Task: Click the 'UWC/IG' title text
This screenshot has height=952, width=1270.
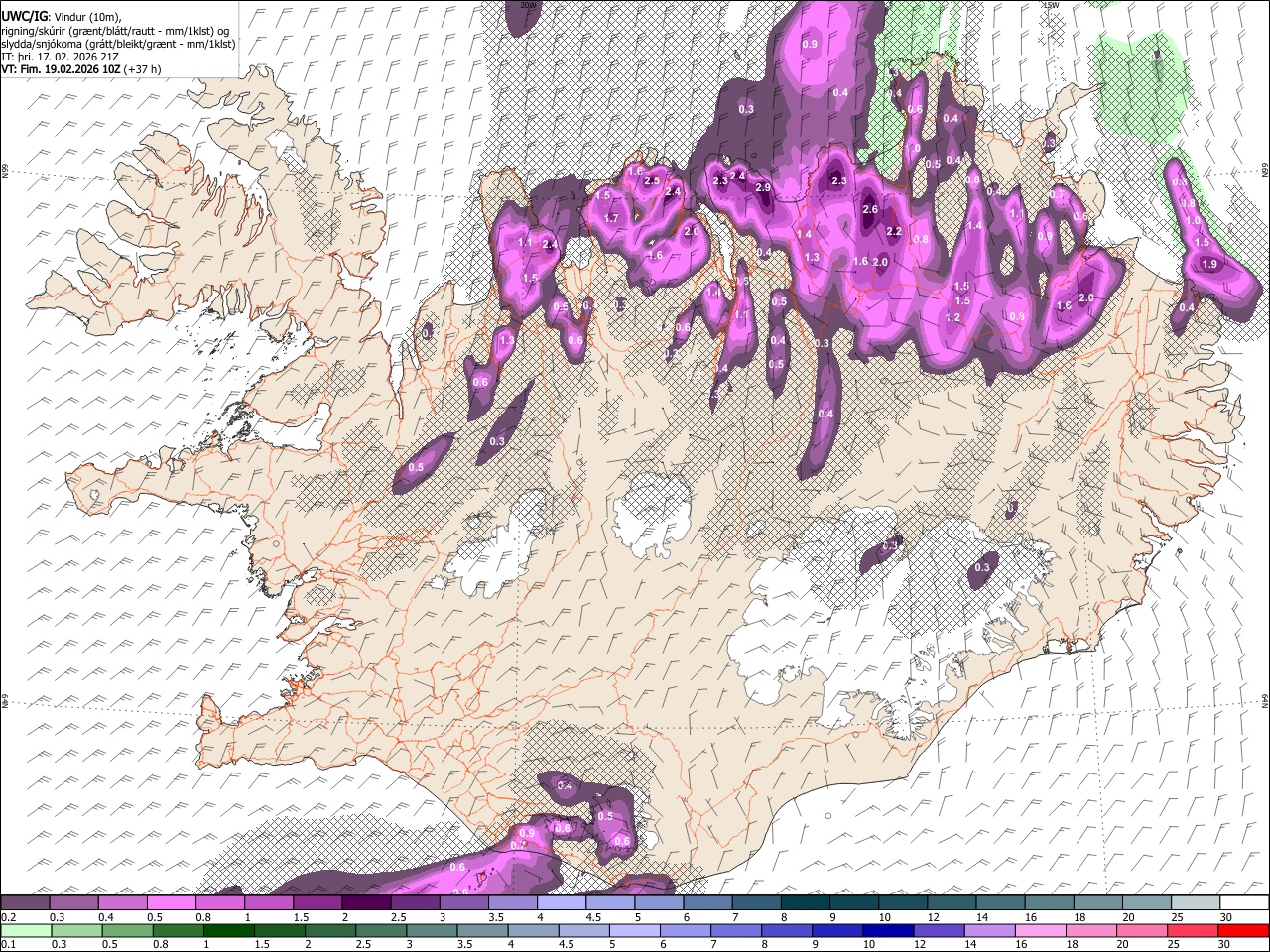Action: point(24,16)
